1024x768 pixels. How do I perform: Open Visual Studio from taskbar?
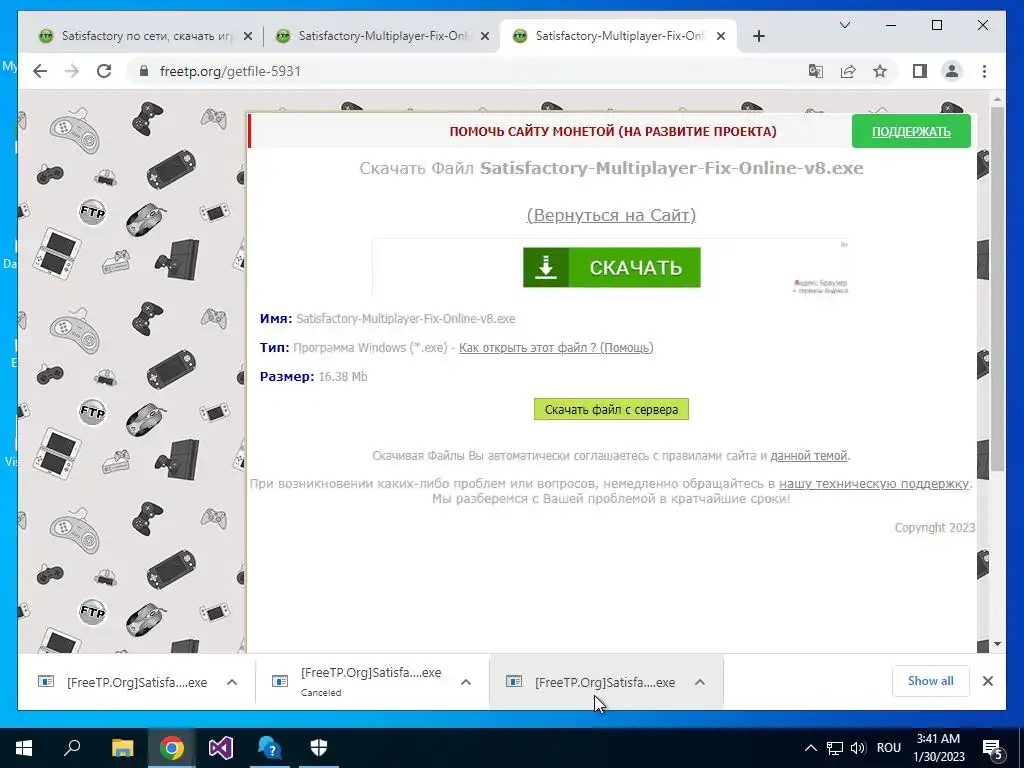[x=221, y=748]
